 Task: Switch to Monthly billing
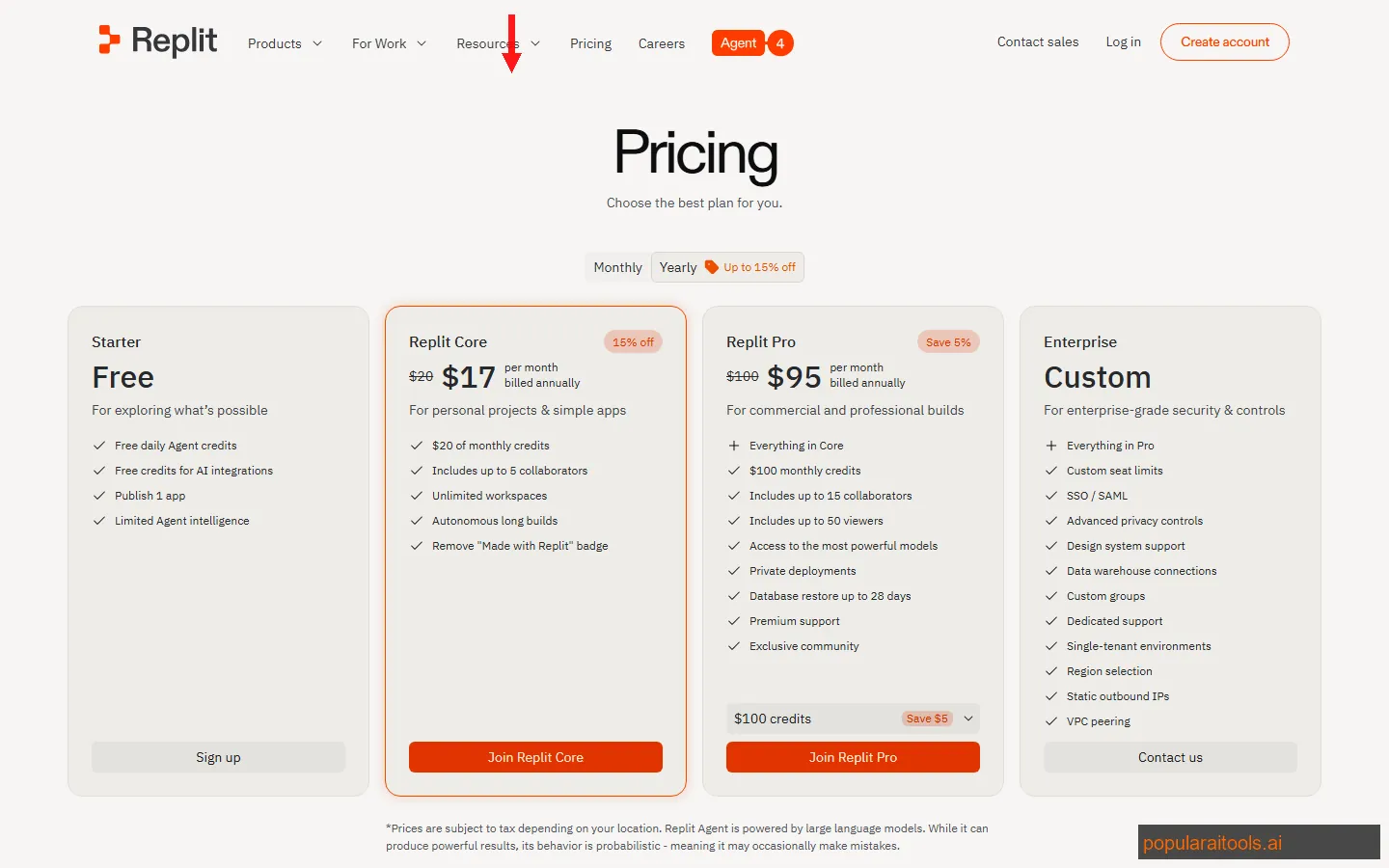coord(617,267)
